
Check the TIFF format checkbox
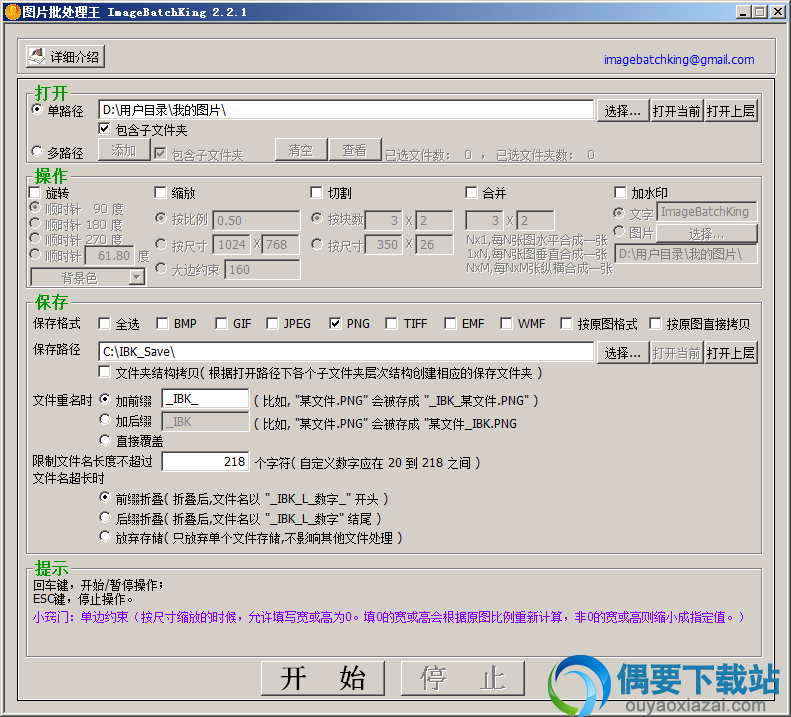(391, 323)
